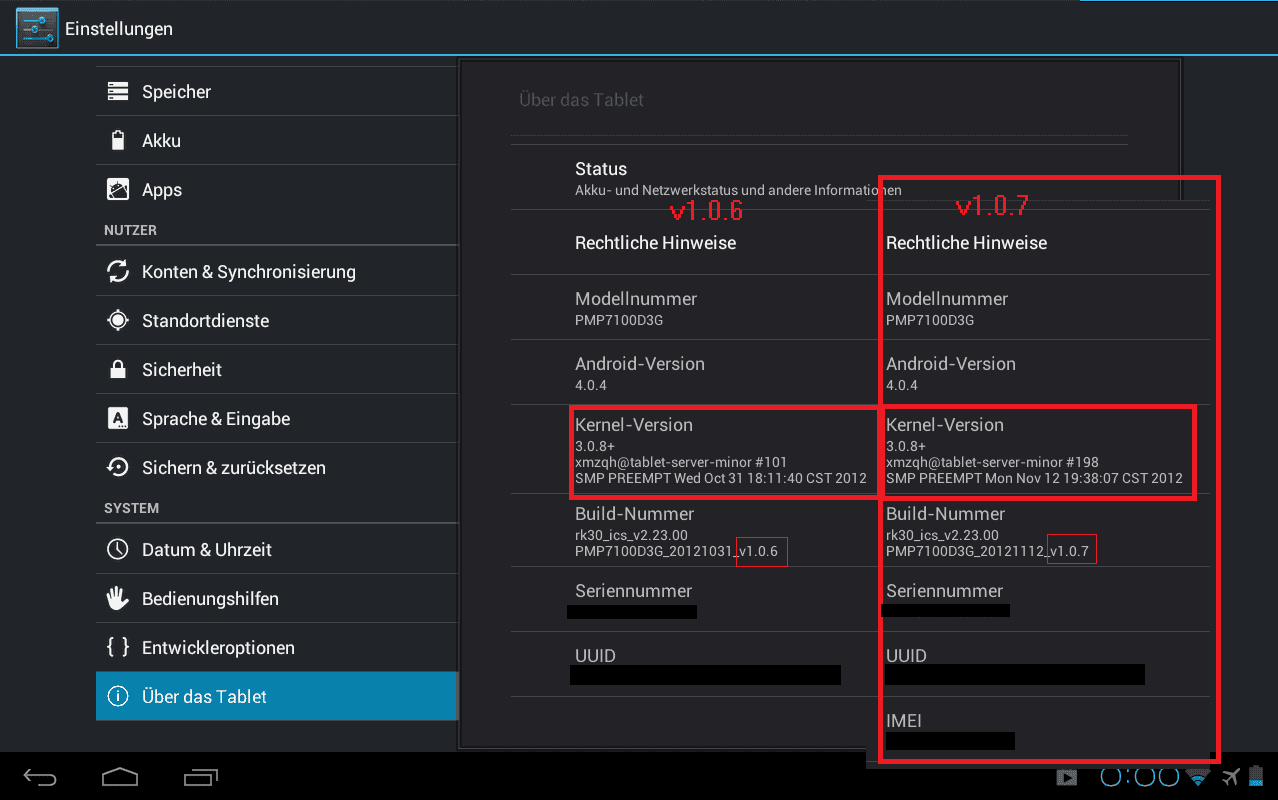Screen dimensions: 1278x800
Task: Select Über das Tablet in sidebar
Action: [x=277, y=696]
